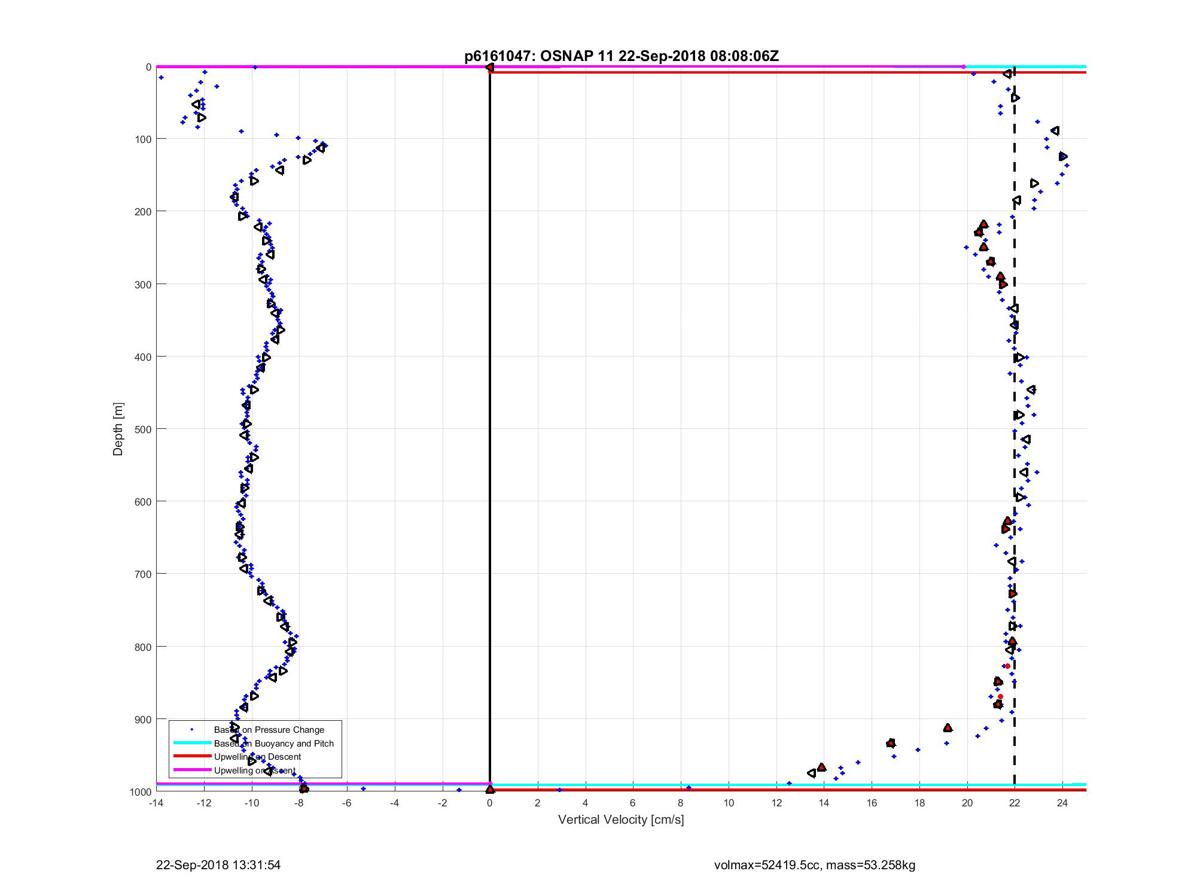Click the 22 tick on velocity axis
The image size is (1200, 889).
click(1015, 803)
